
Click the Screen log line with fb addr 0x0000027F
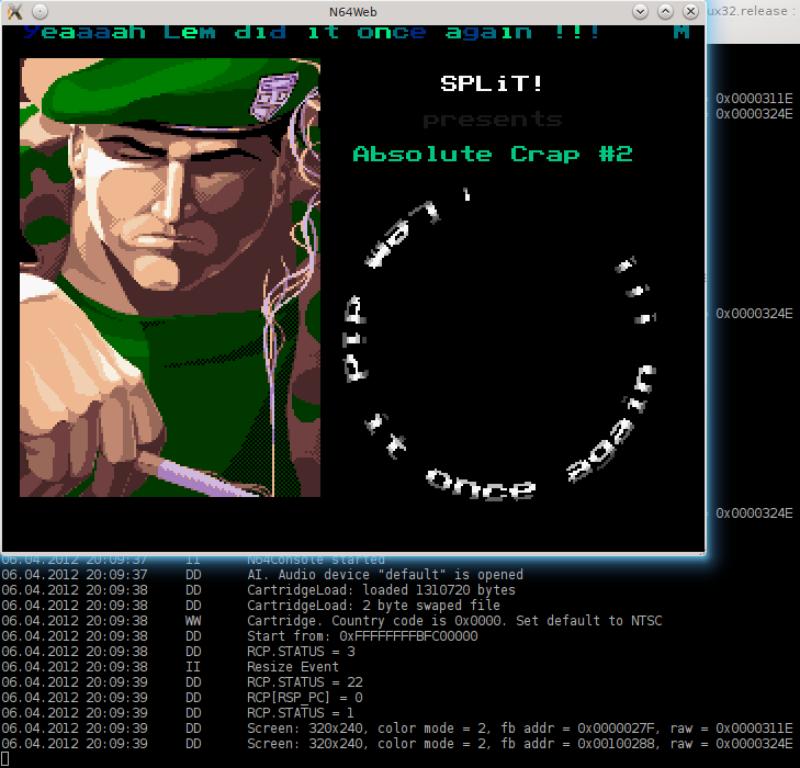(520, 728)
